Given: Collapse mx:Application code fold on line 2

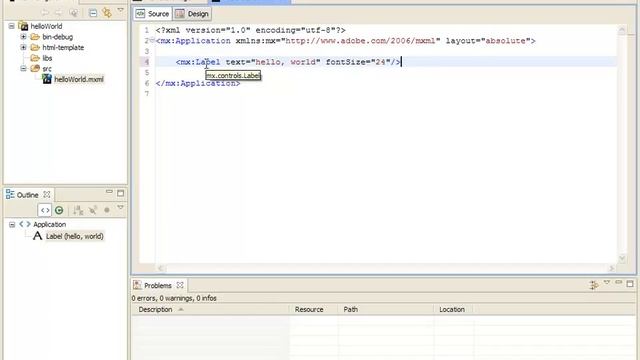Looking at the screenshot, I should [152, 40].
